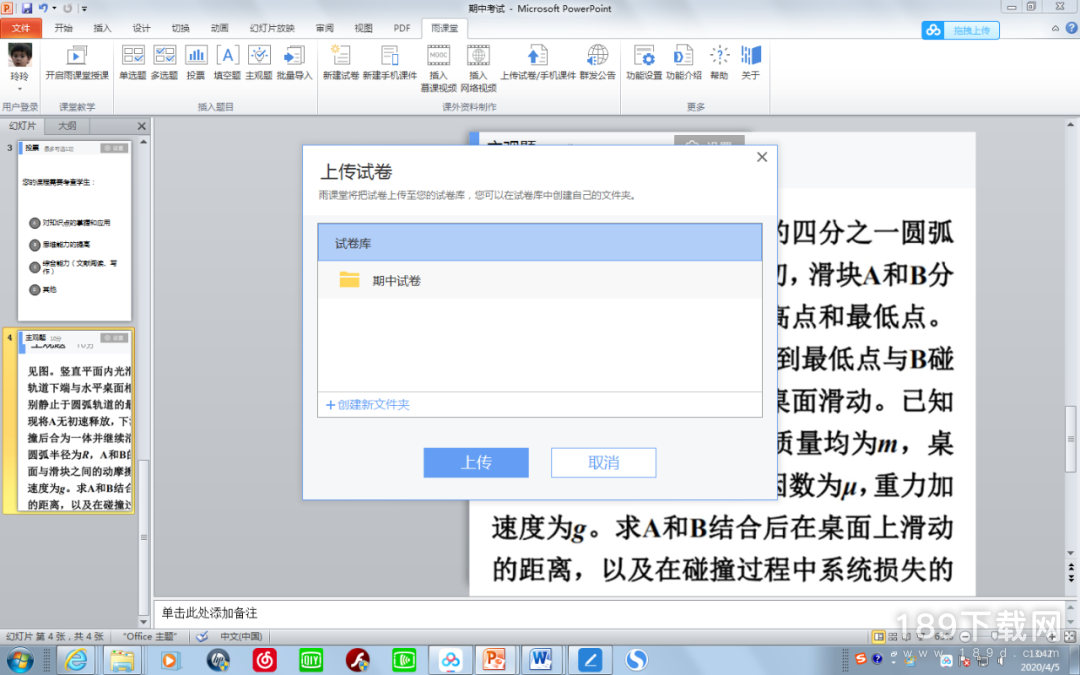This screenshot has width=1080, height=675.
Task: Click 中文(中国) language in status bar
Action: 241,636
